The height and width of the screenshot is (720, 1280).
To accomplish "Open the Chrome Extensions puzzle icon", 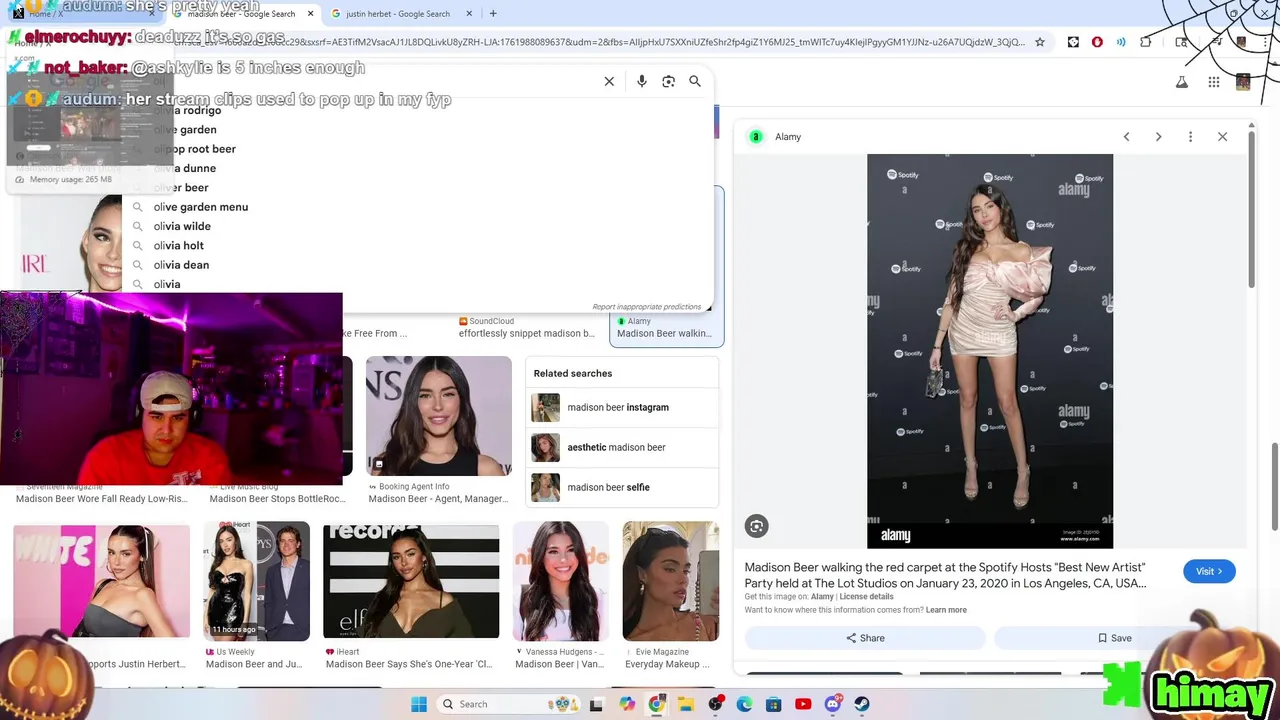I will click(x=1146, y=43).
